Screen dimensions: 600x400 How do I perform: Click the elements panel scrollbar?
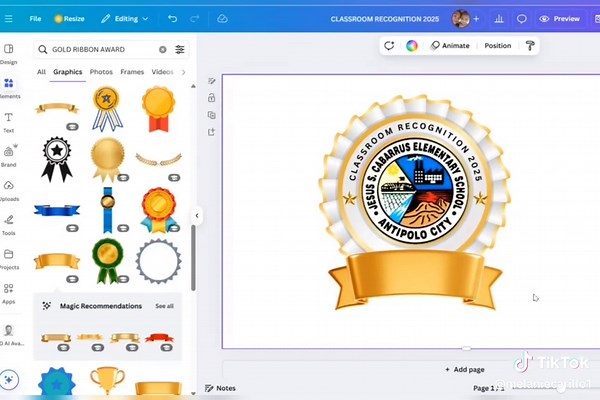193,258
